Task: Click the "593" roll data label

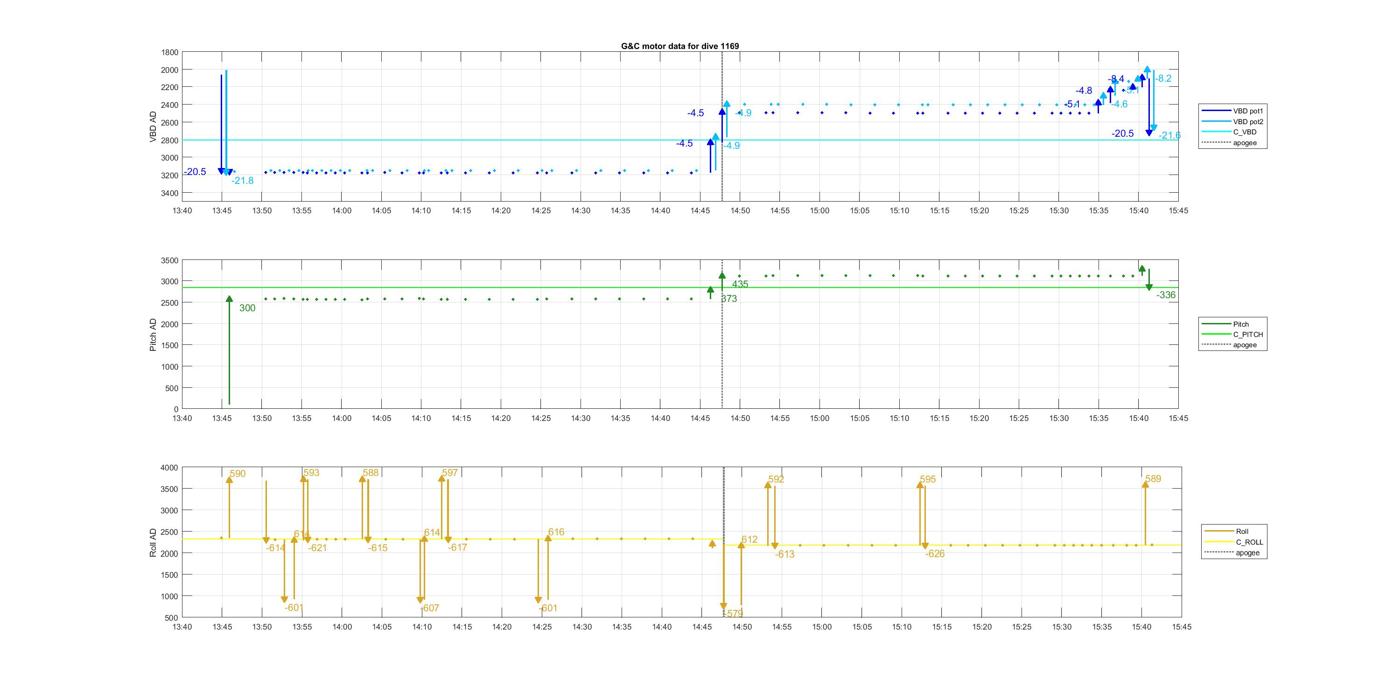Action: tap(311, 473)
